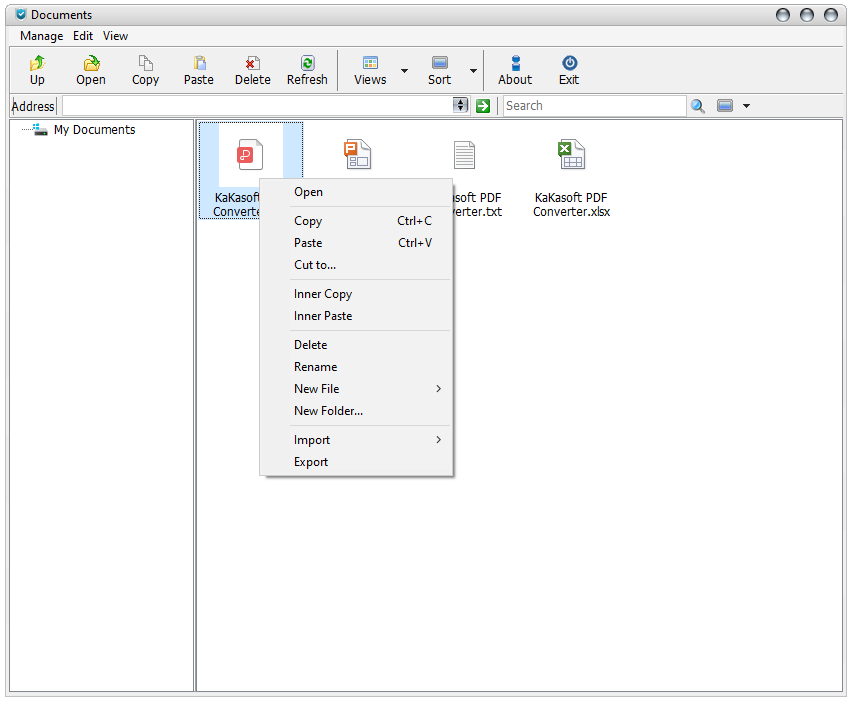Click the Delete toolbar icon
The height and width of the screenshot is (703, 851).
pos(252,63)
